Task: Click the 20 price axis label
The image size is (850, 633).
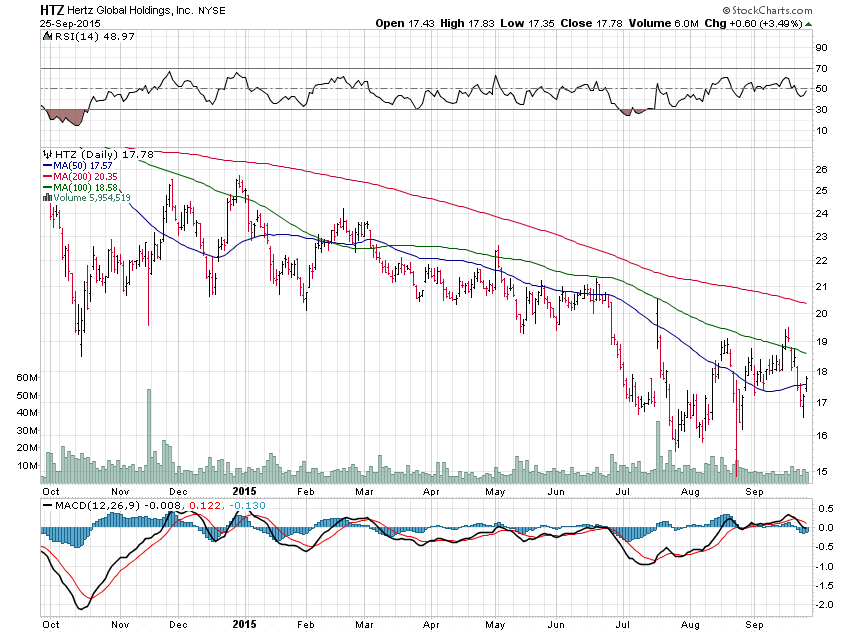Action: click(821, 314)
